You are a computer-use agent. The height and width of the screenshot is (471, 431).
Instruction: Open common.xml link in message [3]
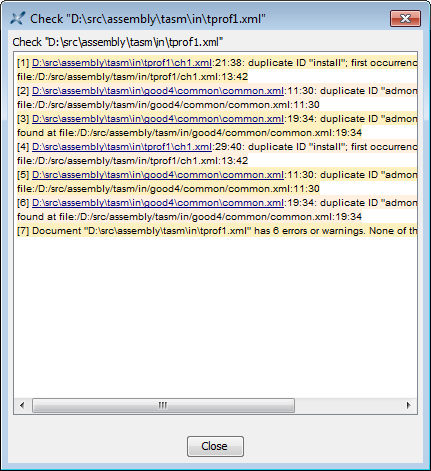click(158, 119)
